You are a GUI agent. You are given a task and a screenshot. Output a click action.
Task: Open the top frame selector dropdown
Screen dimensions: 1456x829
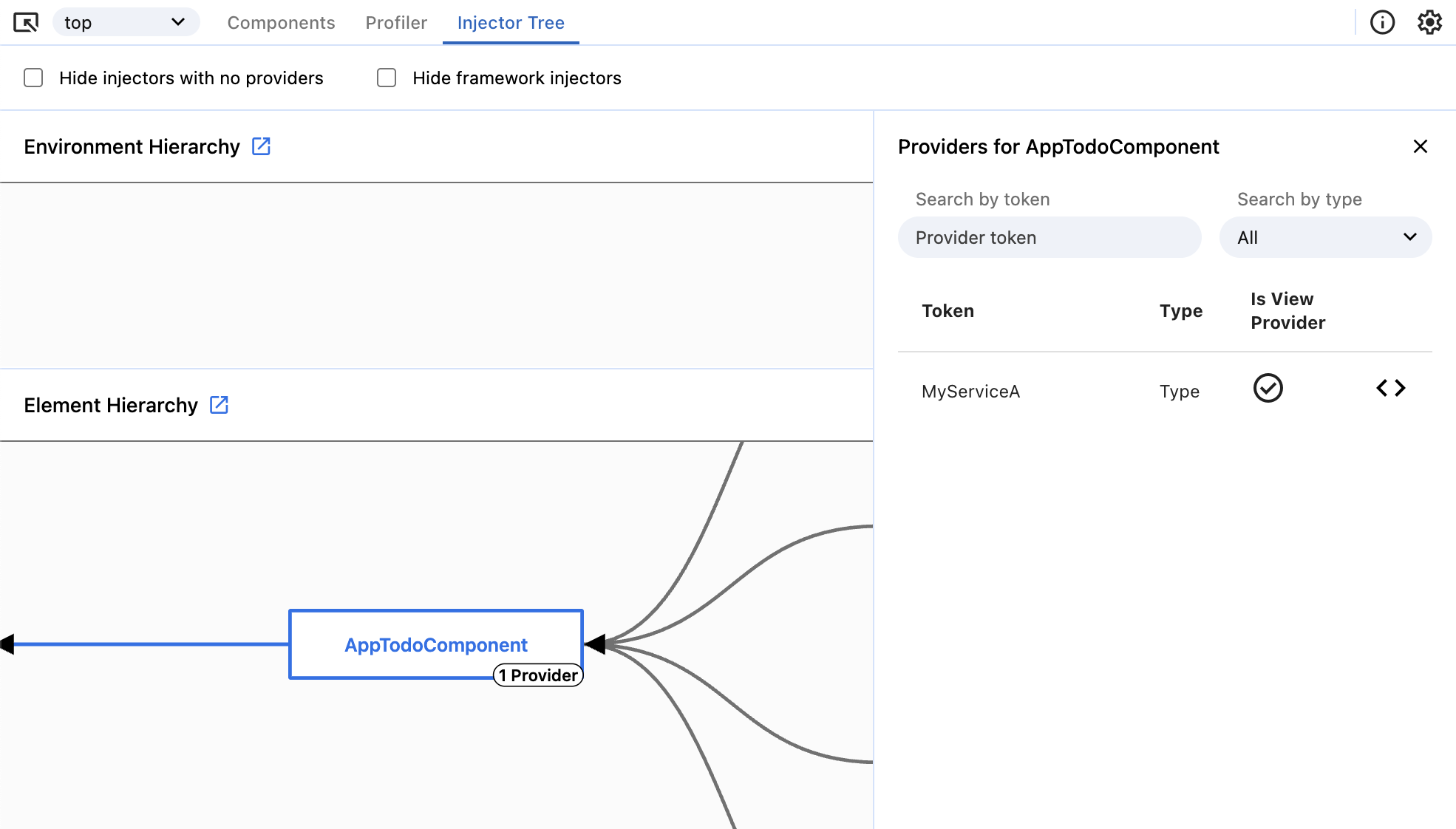click(126, 23)
